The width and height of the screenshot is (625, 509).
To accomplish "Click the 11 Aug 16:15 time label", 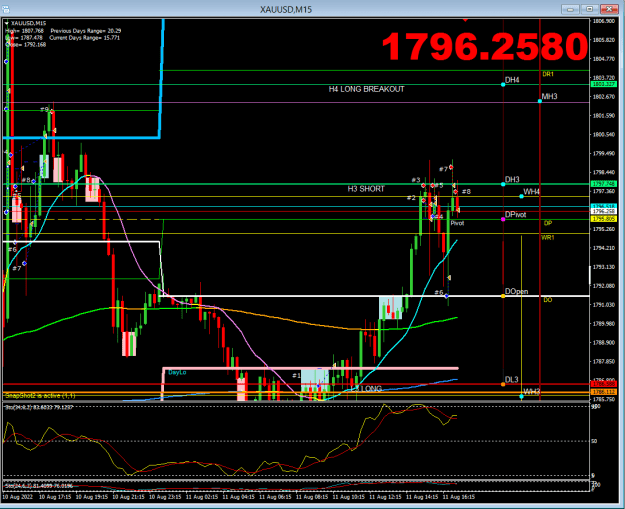I will tap(458, 497).
